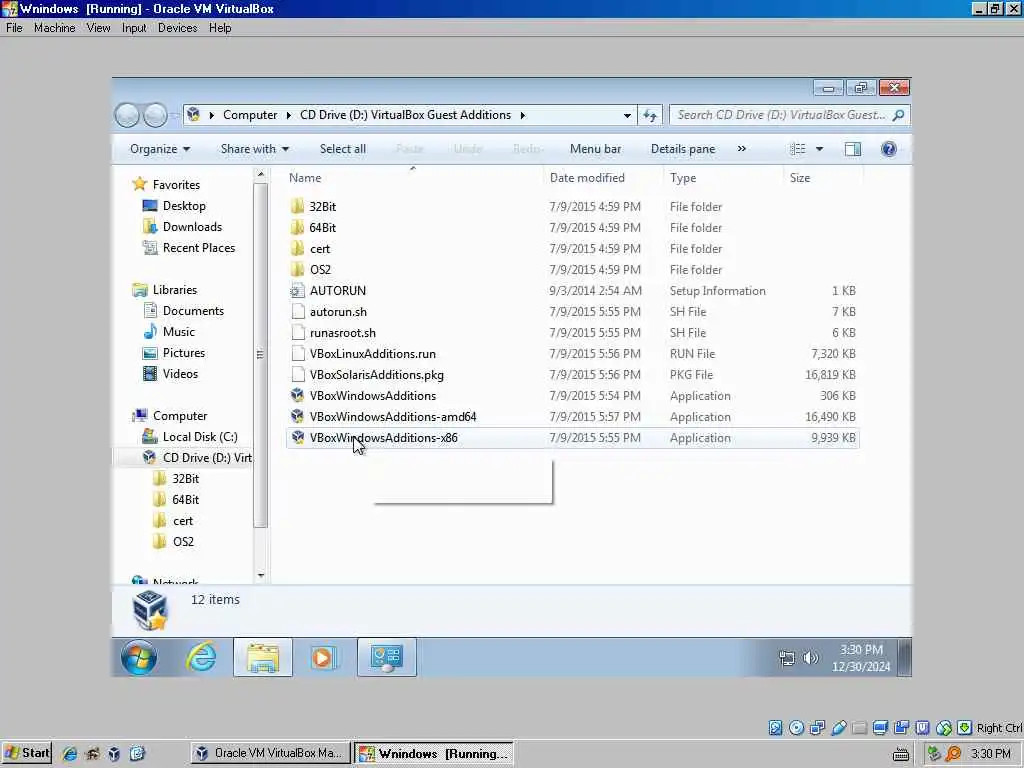Image resolution: width=1024 pixels, height=768 pixels.
Task: Select the VBoxSolarisAdditions.pkg file
Action: coord(572,374)
